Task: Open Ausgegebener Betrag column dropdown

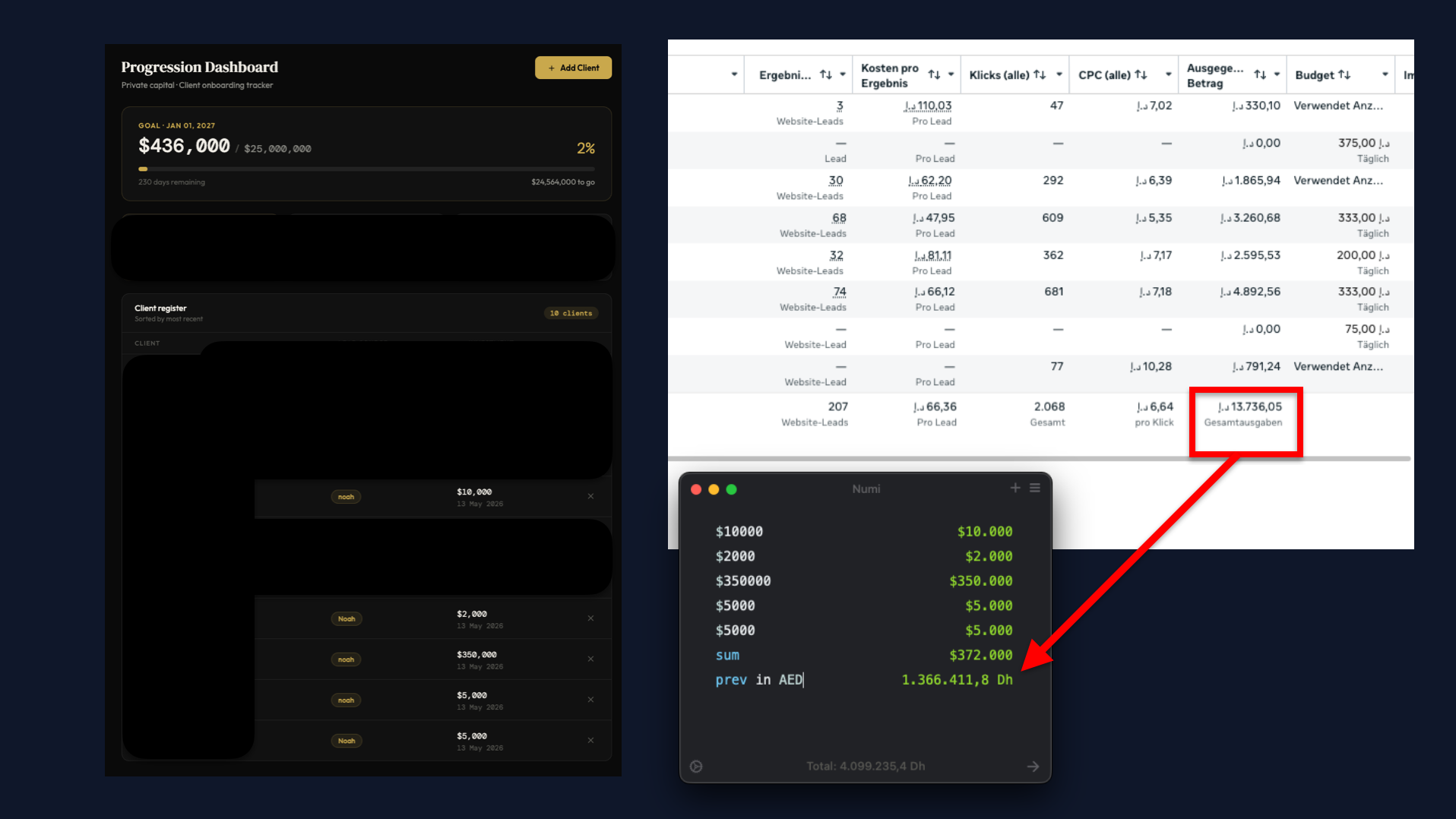Action: (1277, 74)
